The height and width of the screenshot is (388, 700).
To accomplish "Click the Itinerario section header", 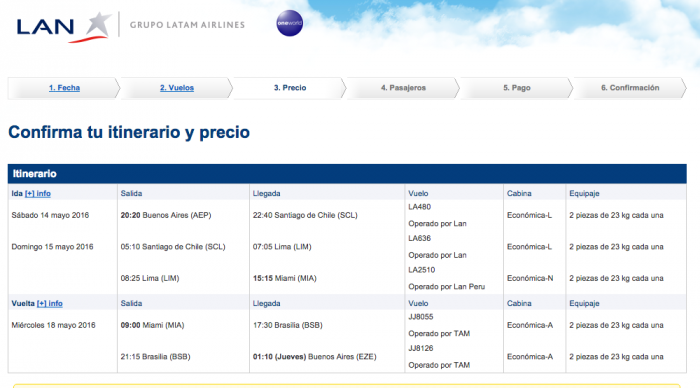I will (x=347, y=174).
